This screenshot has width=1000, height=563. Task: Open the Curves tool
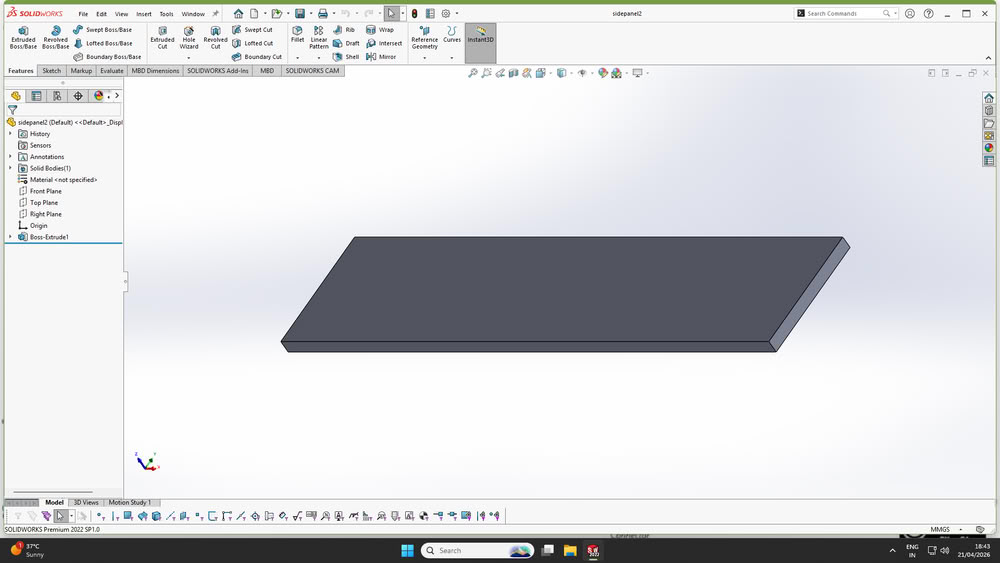(x=452, y=34)
